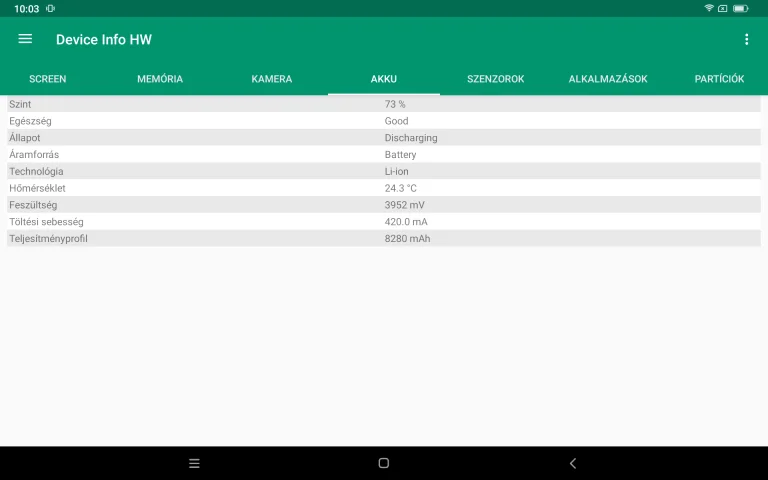Select the Töltési sebesség row label

46,222
